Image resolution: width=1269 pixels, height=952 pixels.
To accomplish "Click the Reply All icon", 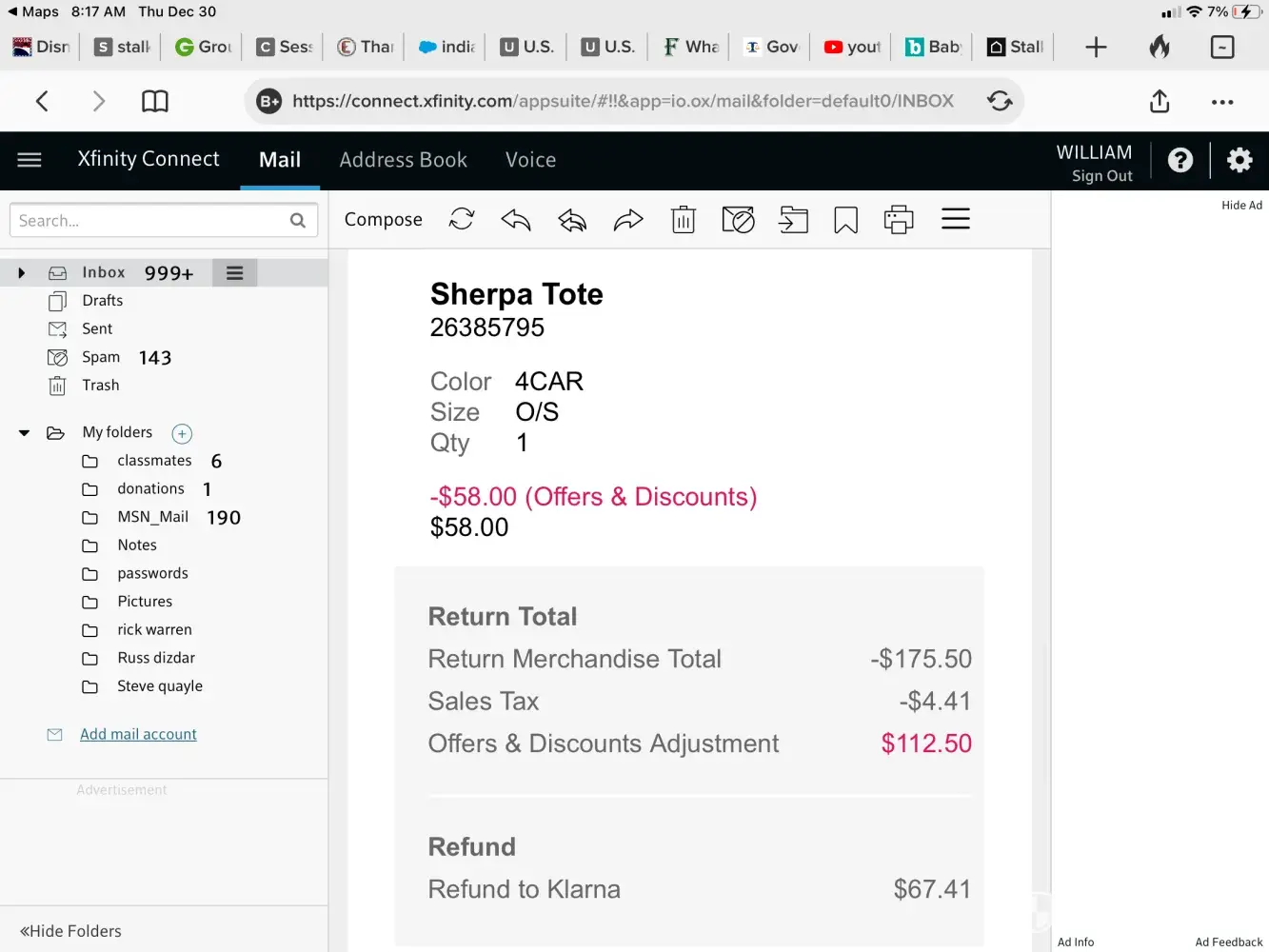I will [572, 220].
